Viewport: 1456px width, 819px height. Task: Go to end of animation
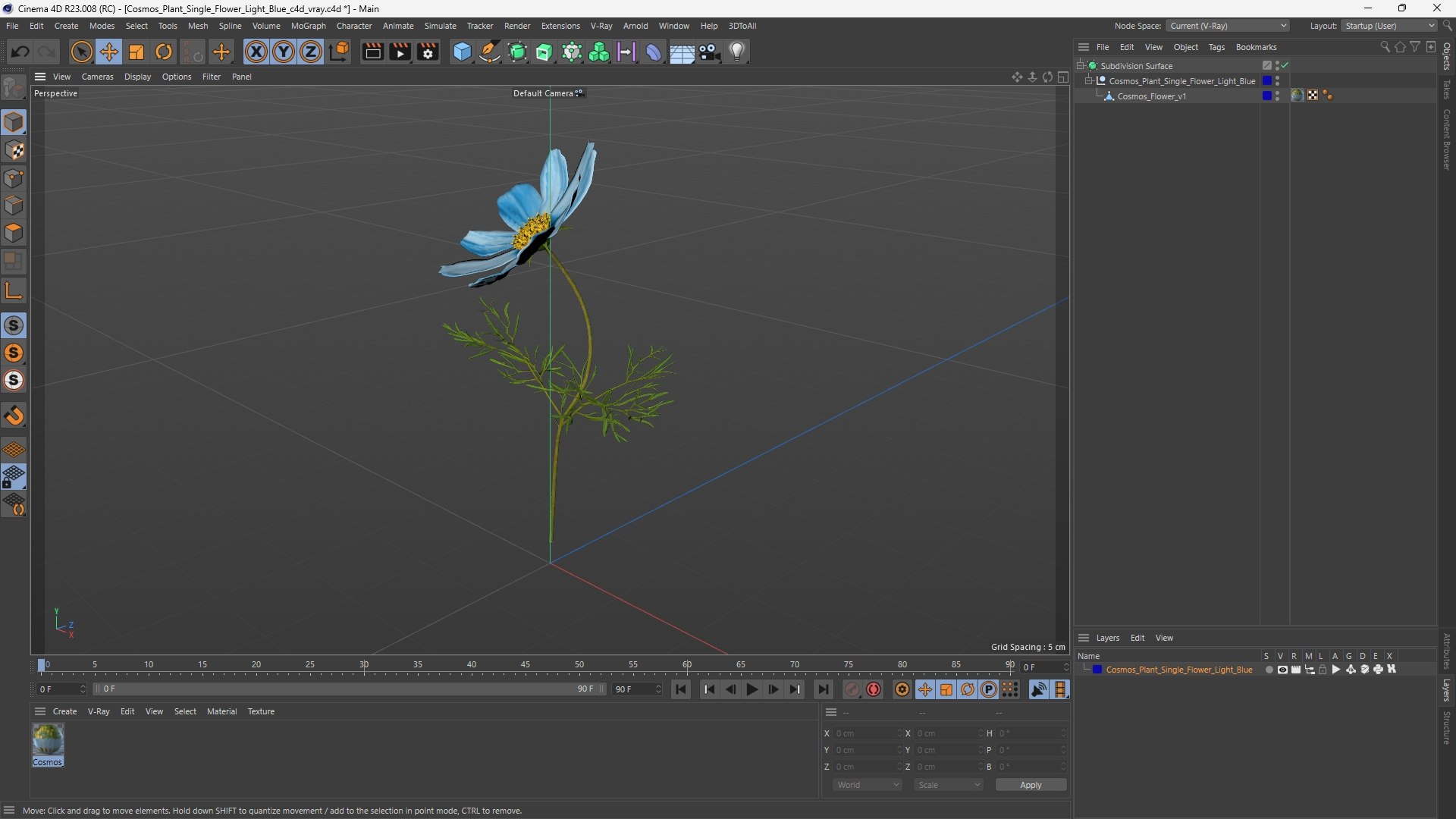coord(824,689)
